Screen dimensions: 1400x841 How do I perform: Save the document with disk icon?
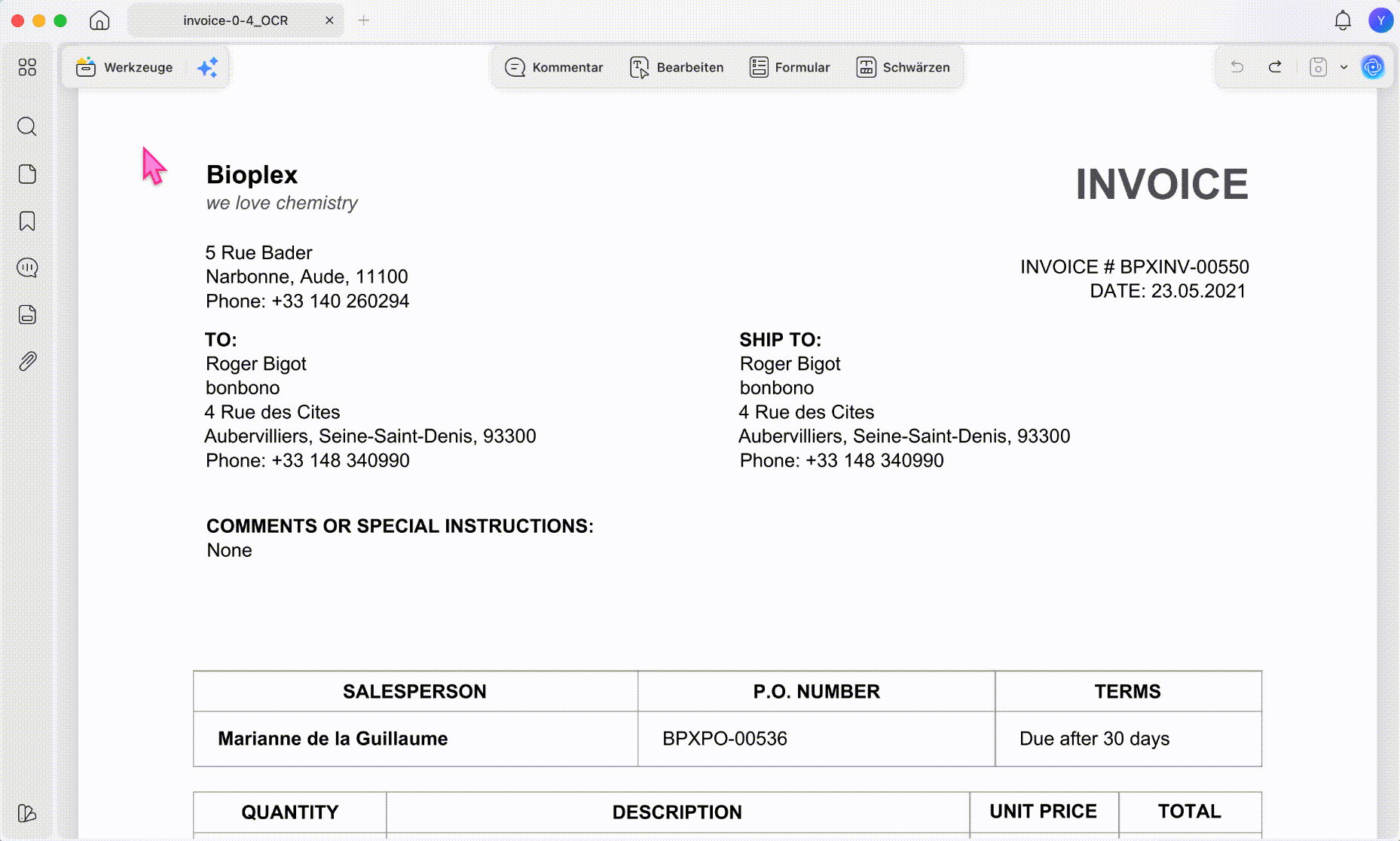[x=1318, y=67]
